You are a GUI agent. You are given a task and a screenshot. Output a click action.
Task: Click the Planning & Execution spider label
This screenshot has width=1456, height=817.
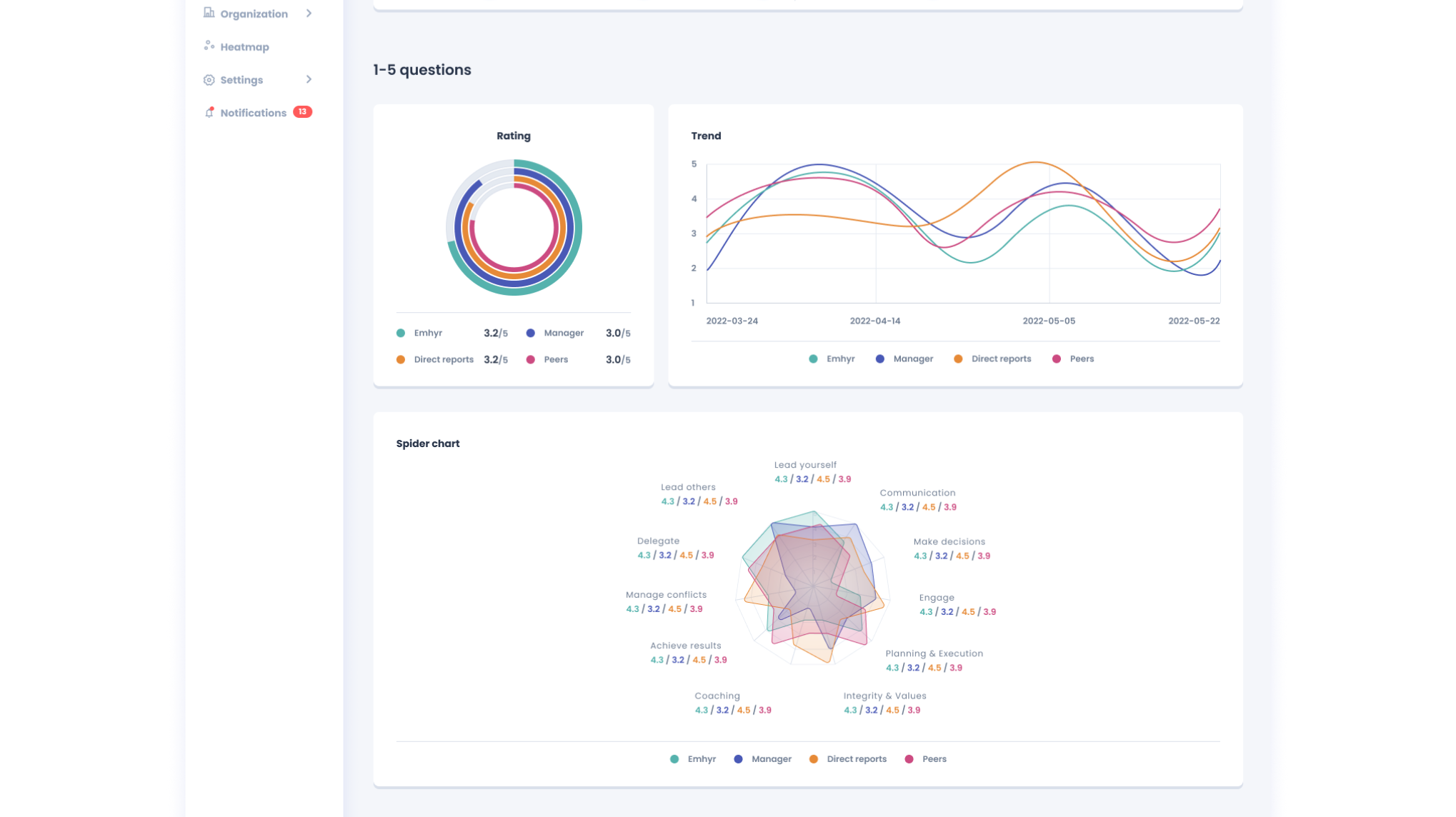[x=934, y=653]
